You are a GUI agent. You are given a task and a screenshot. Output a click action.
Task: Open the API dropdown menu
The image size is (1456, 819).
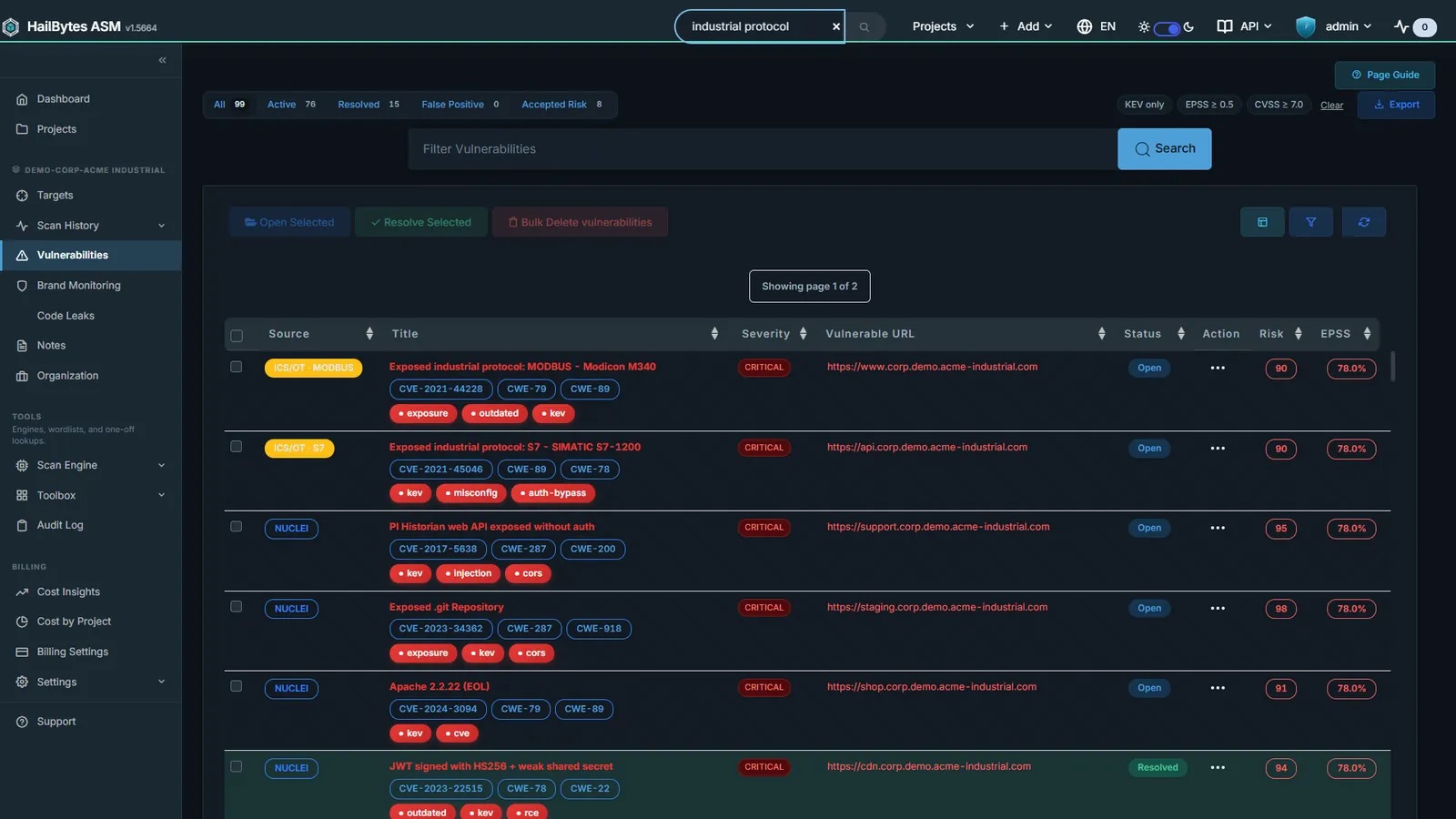click(x=1245, y=26)
